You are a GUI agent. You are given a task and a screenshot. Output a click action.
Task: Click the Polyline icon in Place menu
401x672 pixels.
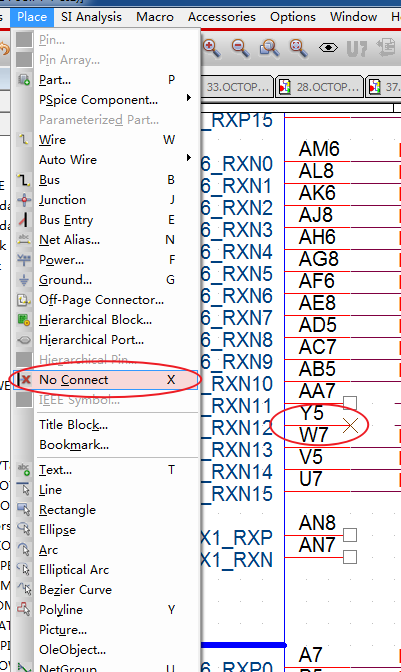[24, 609]
